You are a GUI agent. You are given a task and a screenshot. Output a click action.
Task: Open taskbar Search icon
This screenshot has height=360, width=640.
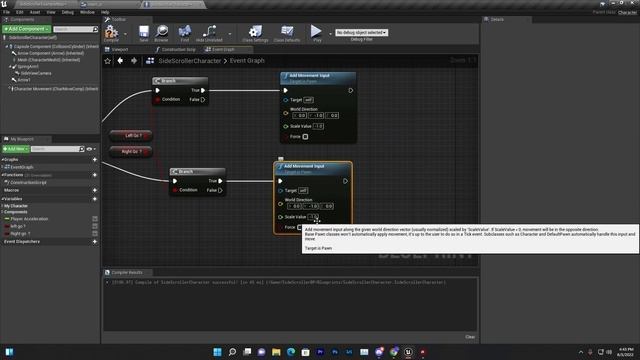232,352
